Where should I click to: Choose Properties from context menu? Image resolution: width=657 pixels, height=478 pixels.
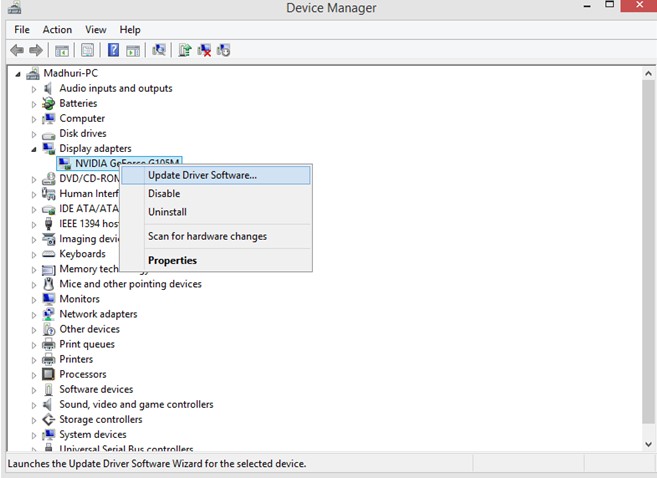click(216, 260)
